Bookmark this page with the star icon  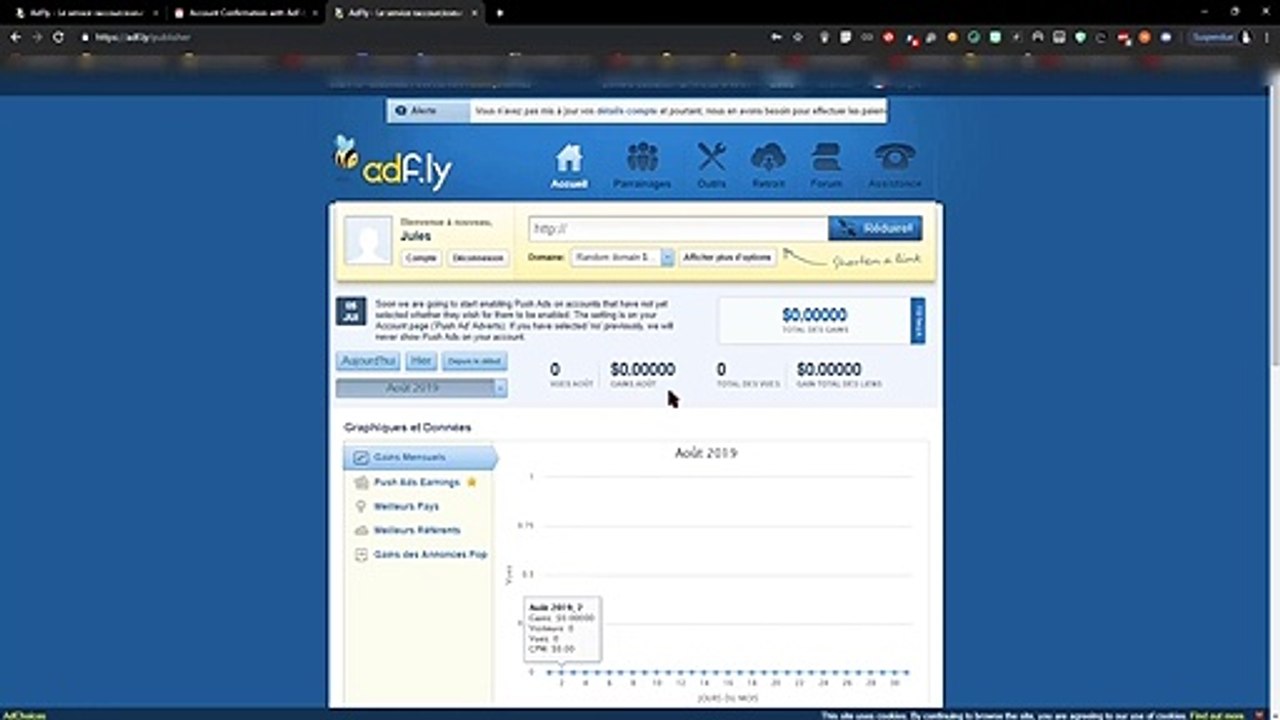click(798, 37)
